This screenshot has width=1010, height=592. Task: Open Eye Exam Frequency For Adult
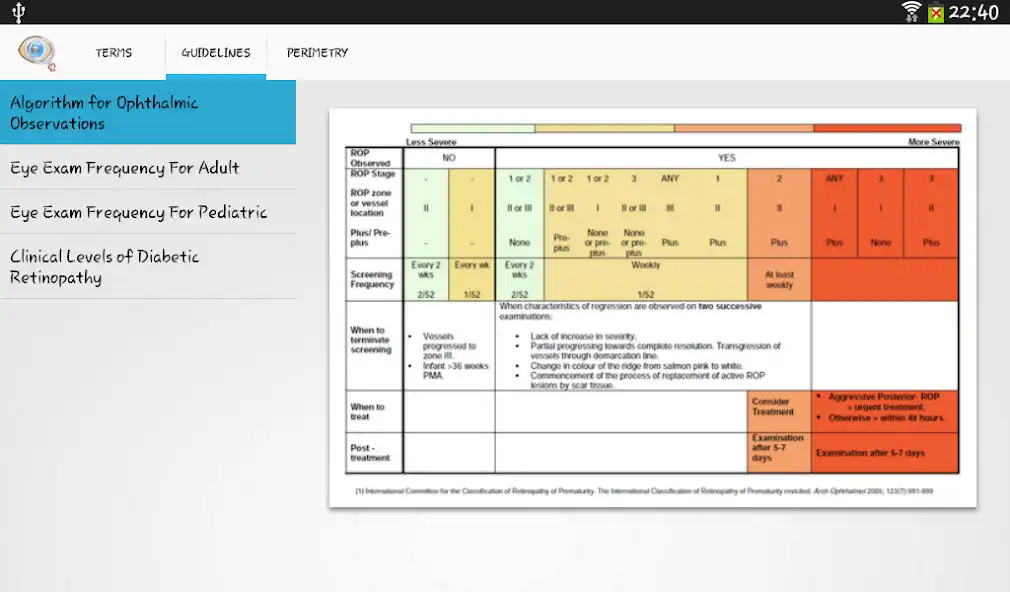pos(148,167)
